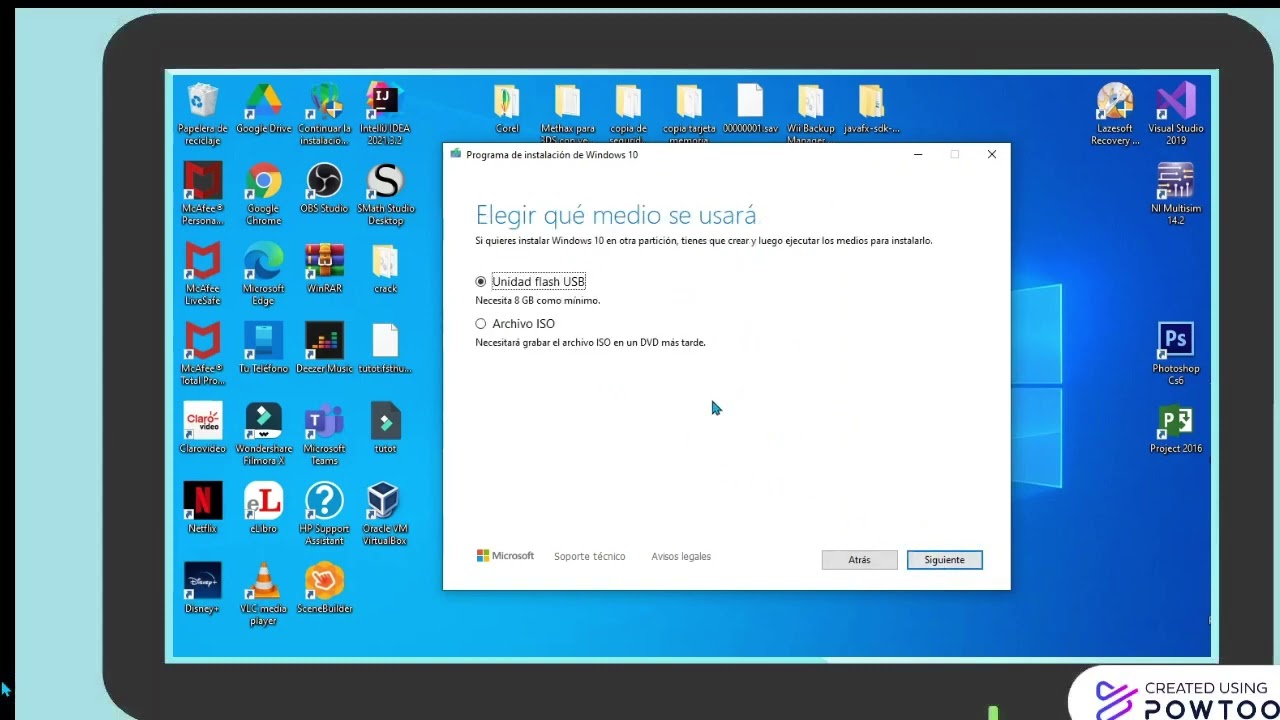Image resolution: width=1280 pixels, height=720 pixels.
Task: Open HP Support Assistant icon
Action: 325,501
